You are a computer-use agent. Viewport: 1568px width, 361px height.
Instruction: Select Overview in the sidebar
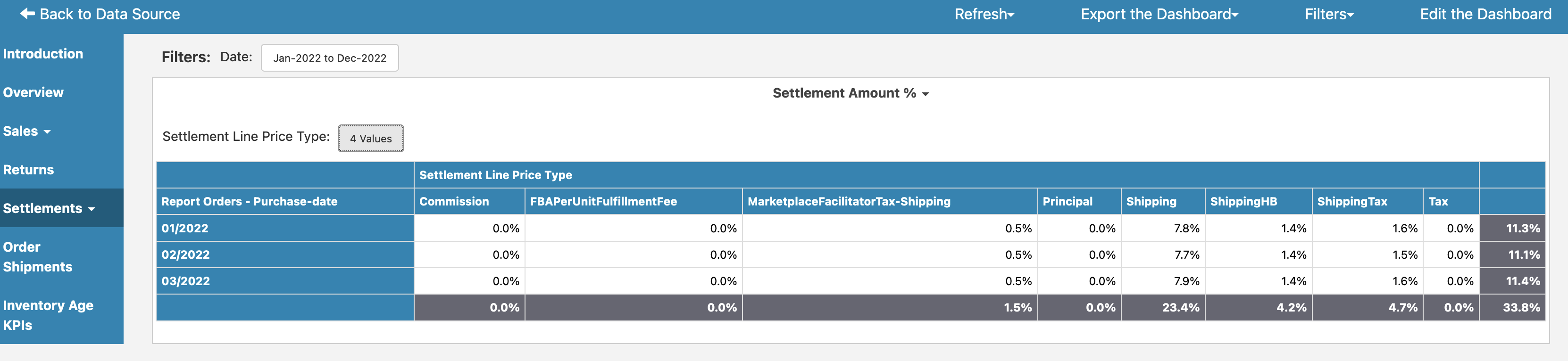[33, 92]
